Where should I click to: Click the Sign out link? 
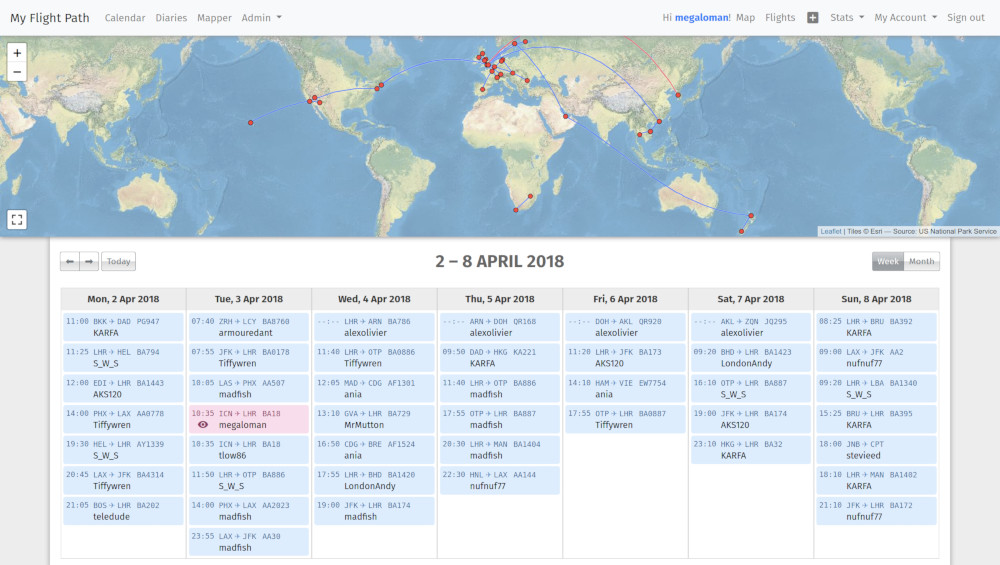pyautogui.click(x=965, y=18)
